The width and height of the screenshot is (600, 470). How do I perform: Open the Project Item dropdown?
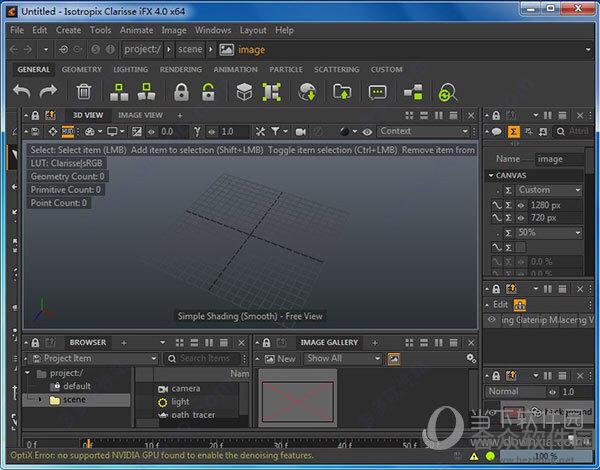click(x=94, y=359)
